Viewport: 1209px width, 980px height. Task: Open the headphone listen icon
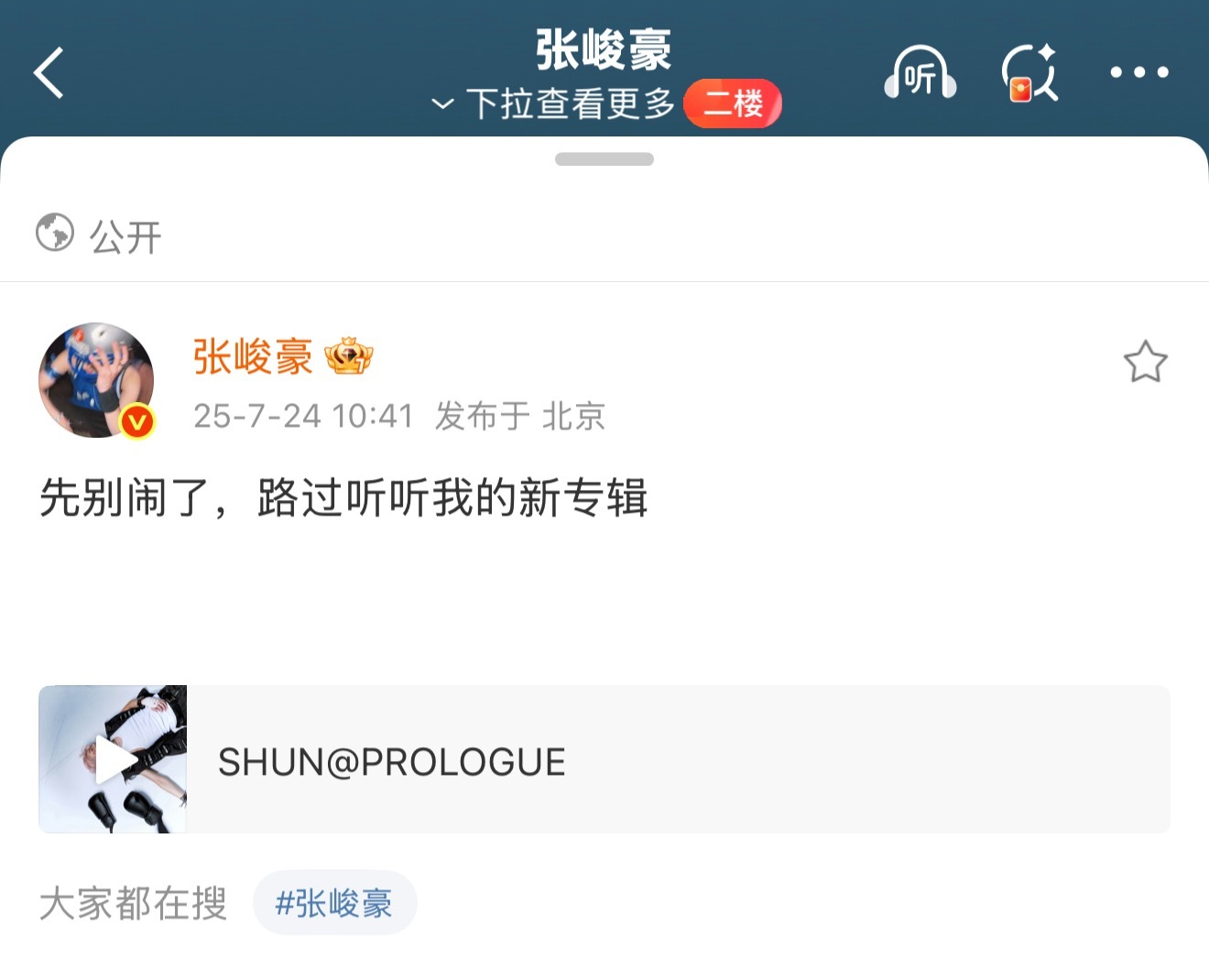[920, 72]
